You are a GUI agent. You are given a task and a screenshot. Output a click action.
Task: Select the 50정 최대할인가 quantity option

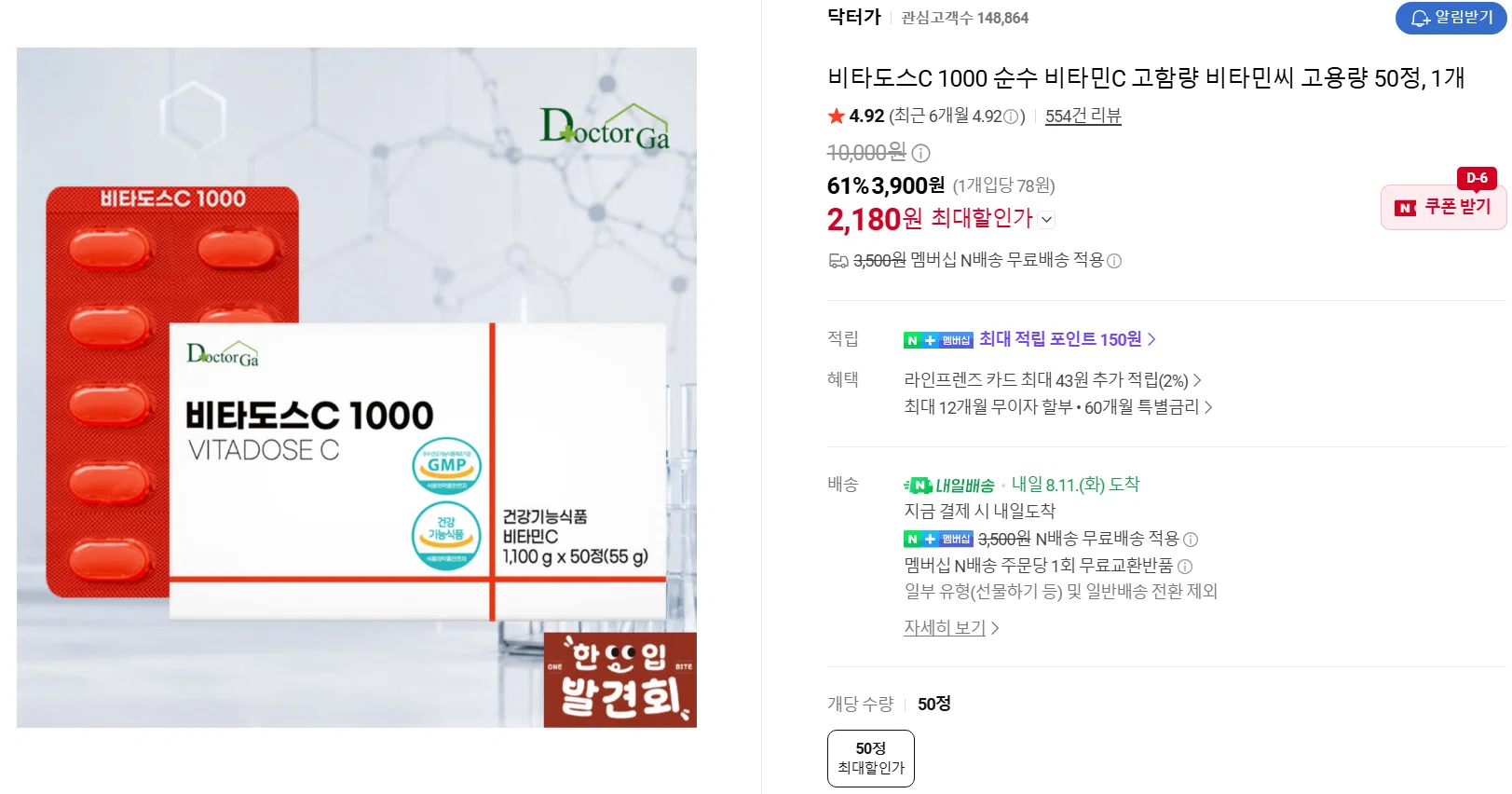871,759
